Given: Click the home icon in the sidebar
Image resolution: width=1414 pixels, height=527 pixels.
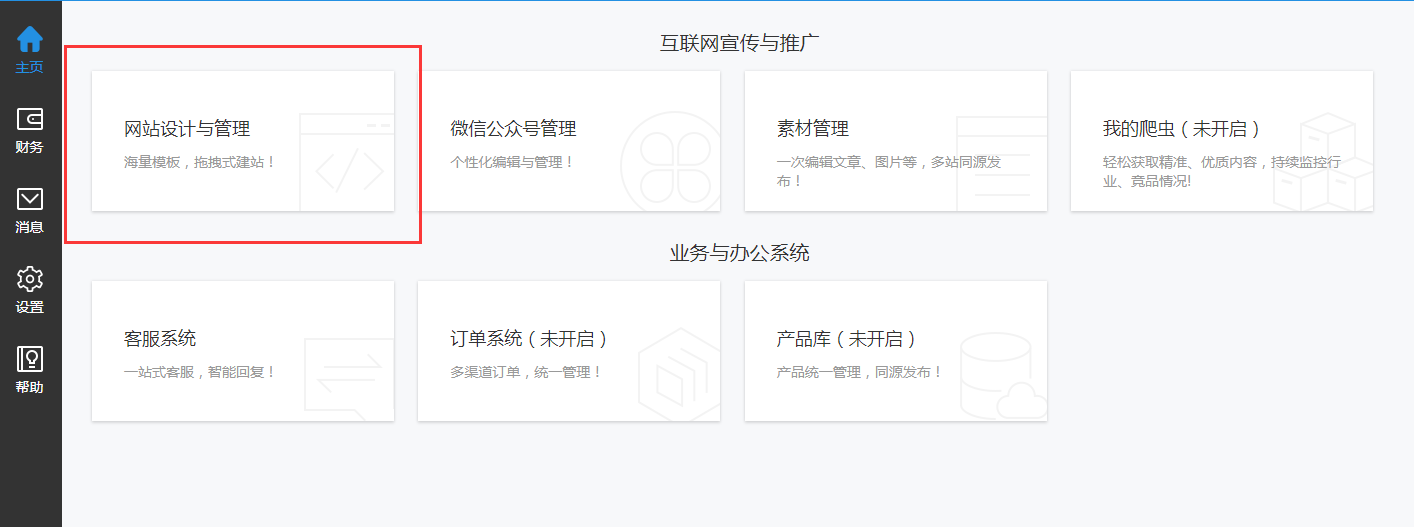Looking at the screenshot, I should [30, 40].
